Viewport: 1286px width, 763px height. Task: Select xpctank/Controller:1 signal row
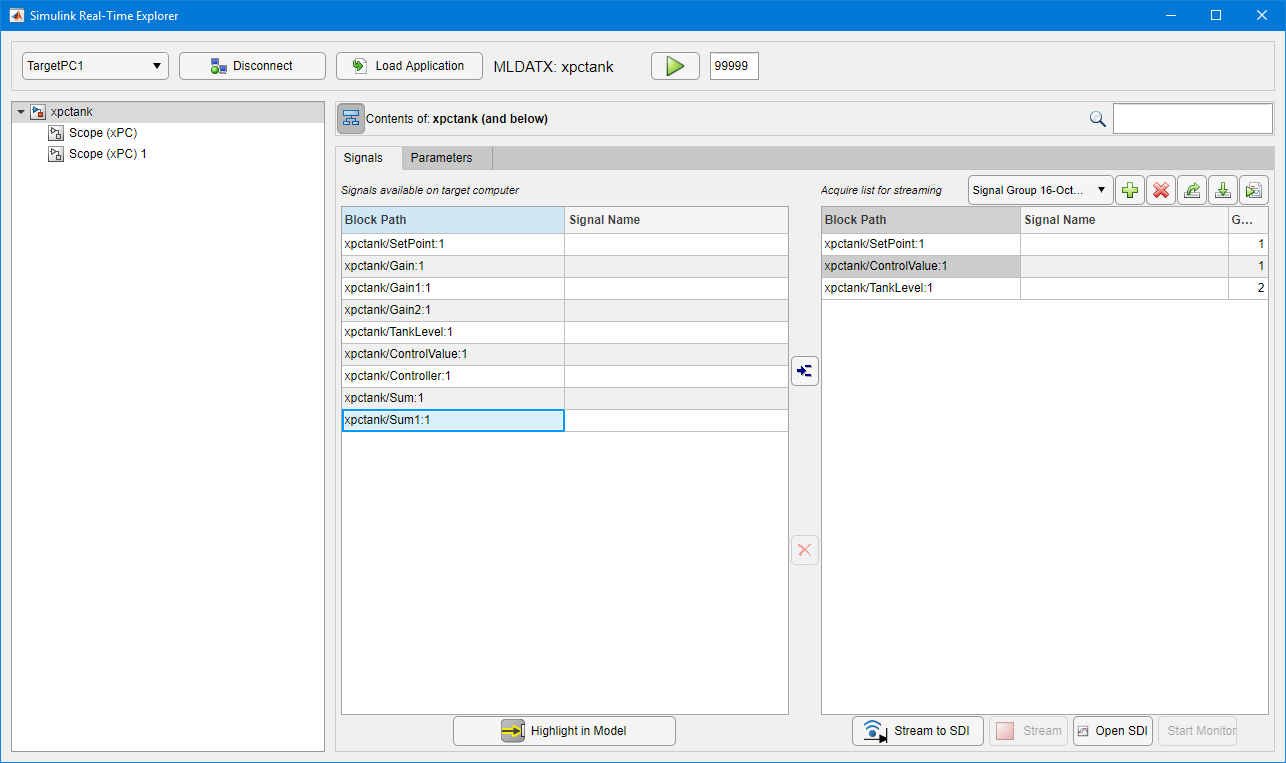point(565,376)
